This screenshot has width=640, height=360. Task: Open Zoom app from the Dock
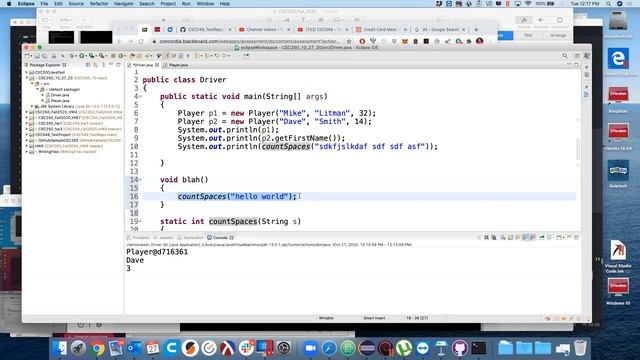click(311, 348)
